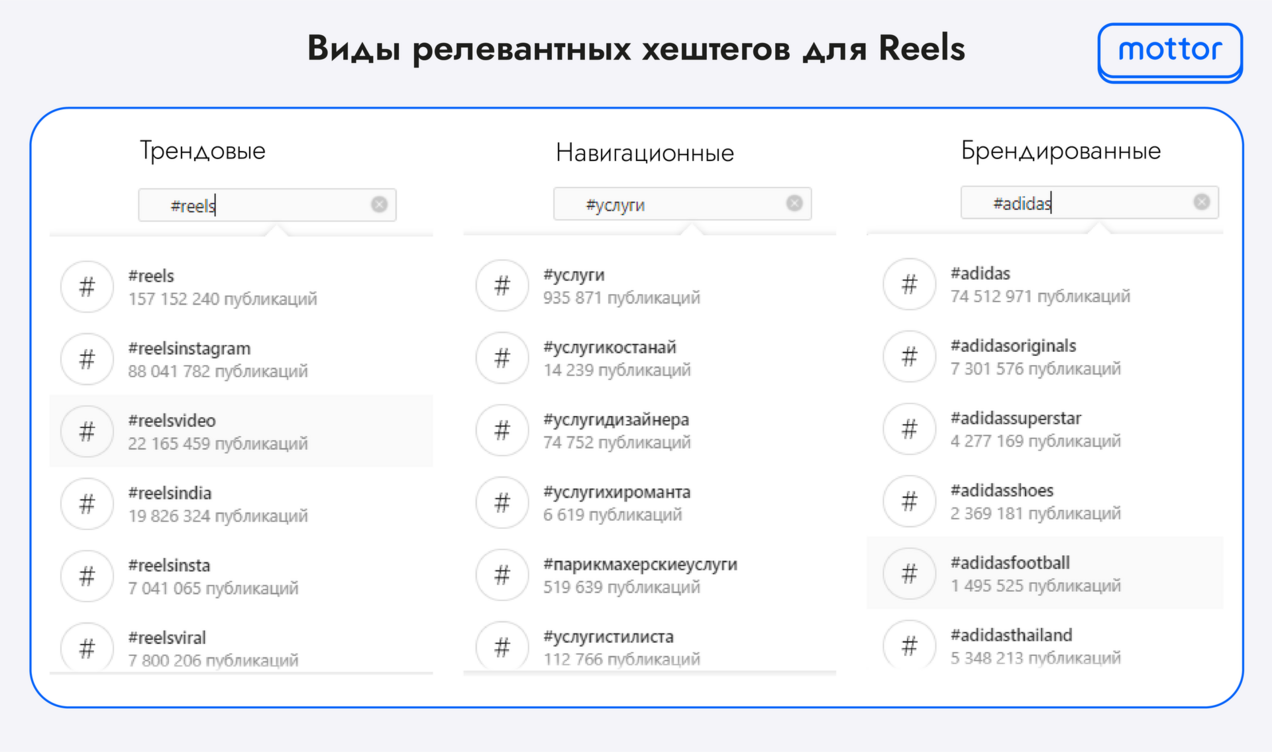Viewport: 1272px width, 752px height.
Task: Clear the #reels search field
Action: (379, 204)
